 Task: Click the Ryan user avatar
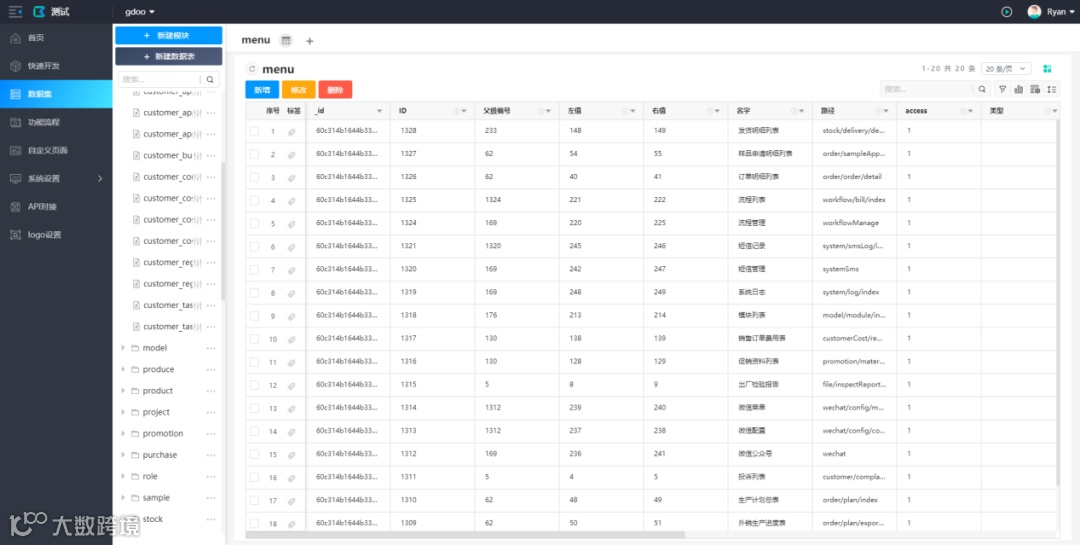pyautogui.click(x=1034, y=12)
